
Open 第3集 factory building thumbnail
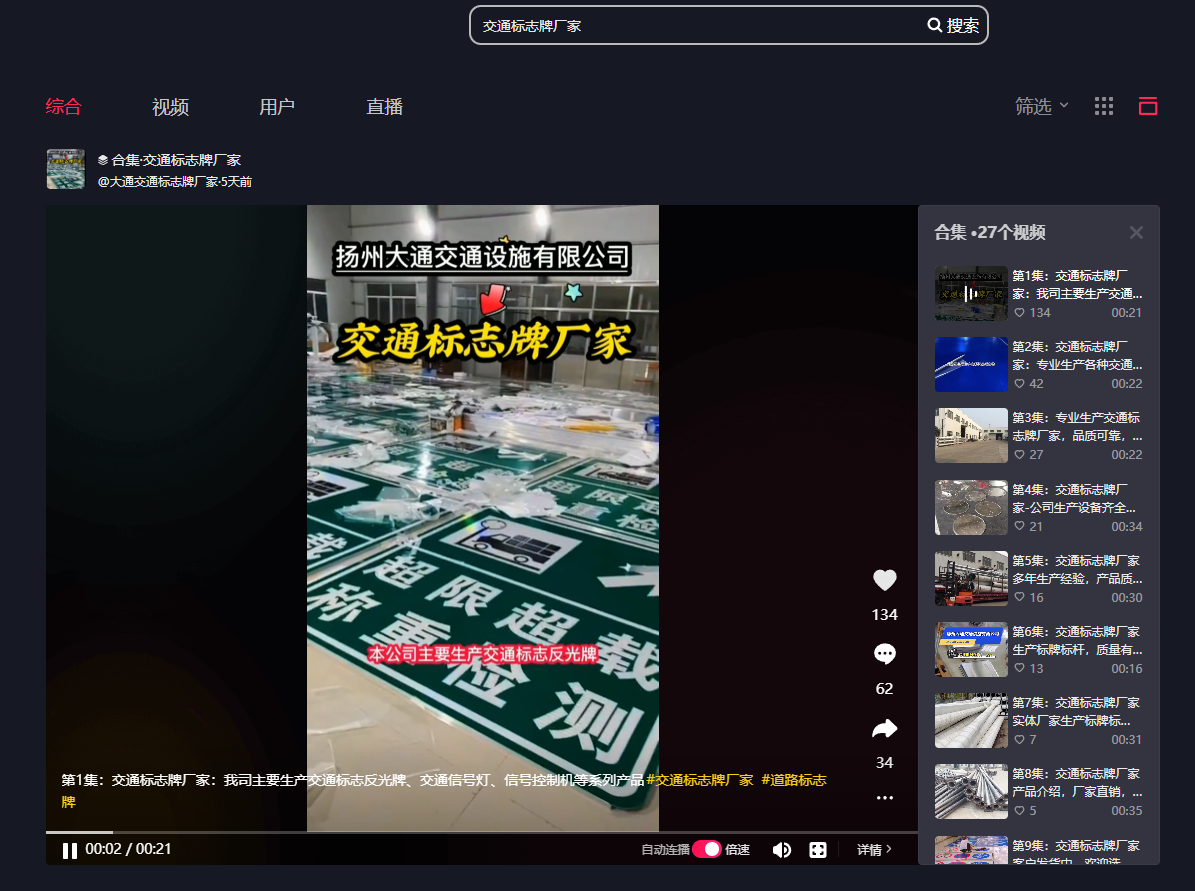coord(971,435)
